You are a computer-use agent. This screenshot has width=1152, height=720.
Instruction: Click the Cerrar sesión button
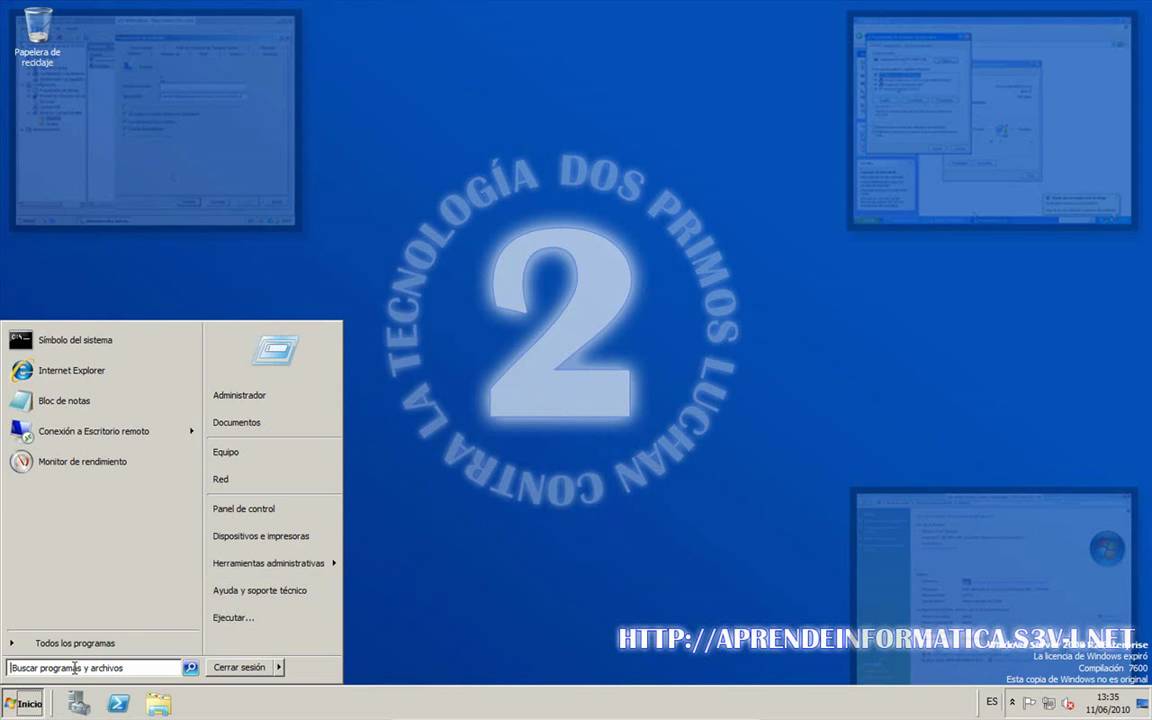click(x=240, y=667)
